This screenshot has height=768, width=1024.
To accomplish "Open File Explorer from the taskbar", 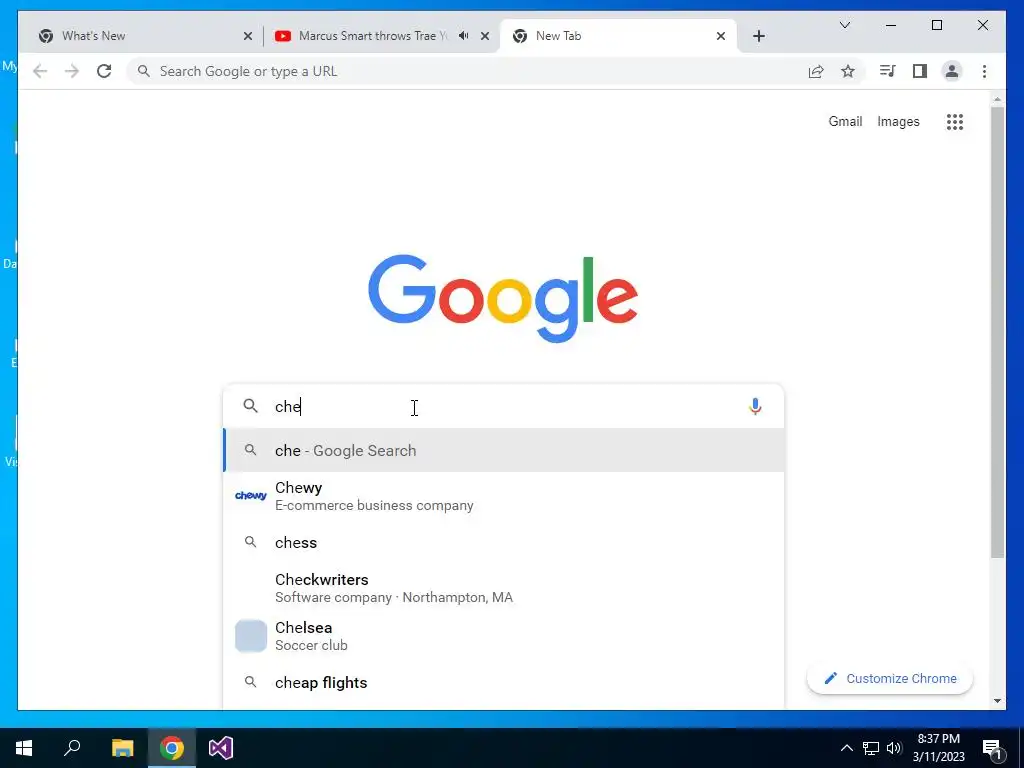I will pos(122,748).
